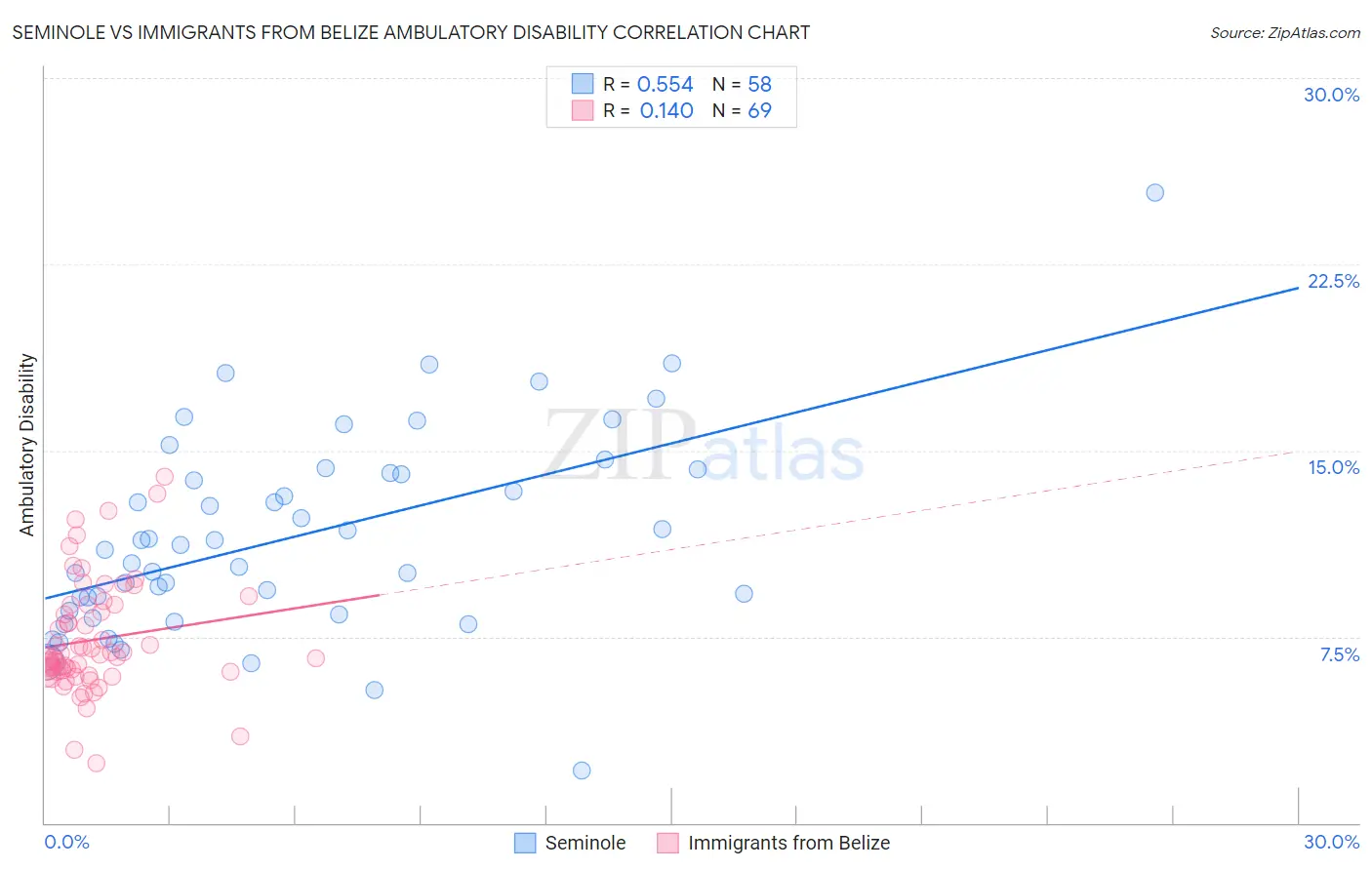The width and height of the screenshot is (1372, 870).
Task: Click the 0.0% x-axis label
Action: tap(66, 842)
